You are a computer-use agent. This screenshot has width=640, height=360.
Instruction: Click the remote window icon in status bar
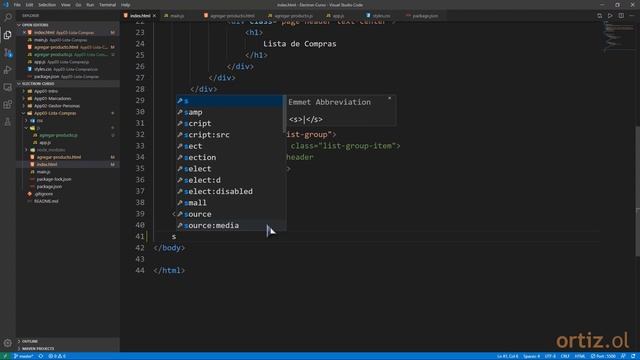pyautogui.click(x=5, y=356)
